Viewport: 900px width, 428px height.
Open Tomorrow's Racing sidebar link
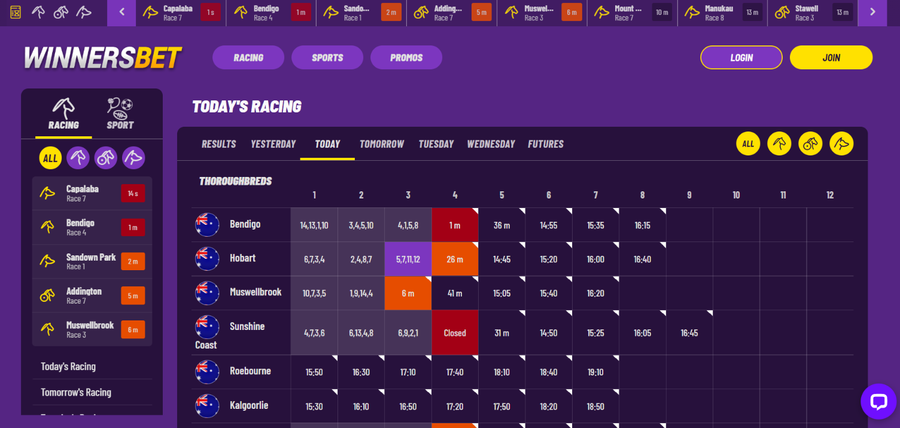tap(76, 392)
